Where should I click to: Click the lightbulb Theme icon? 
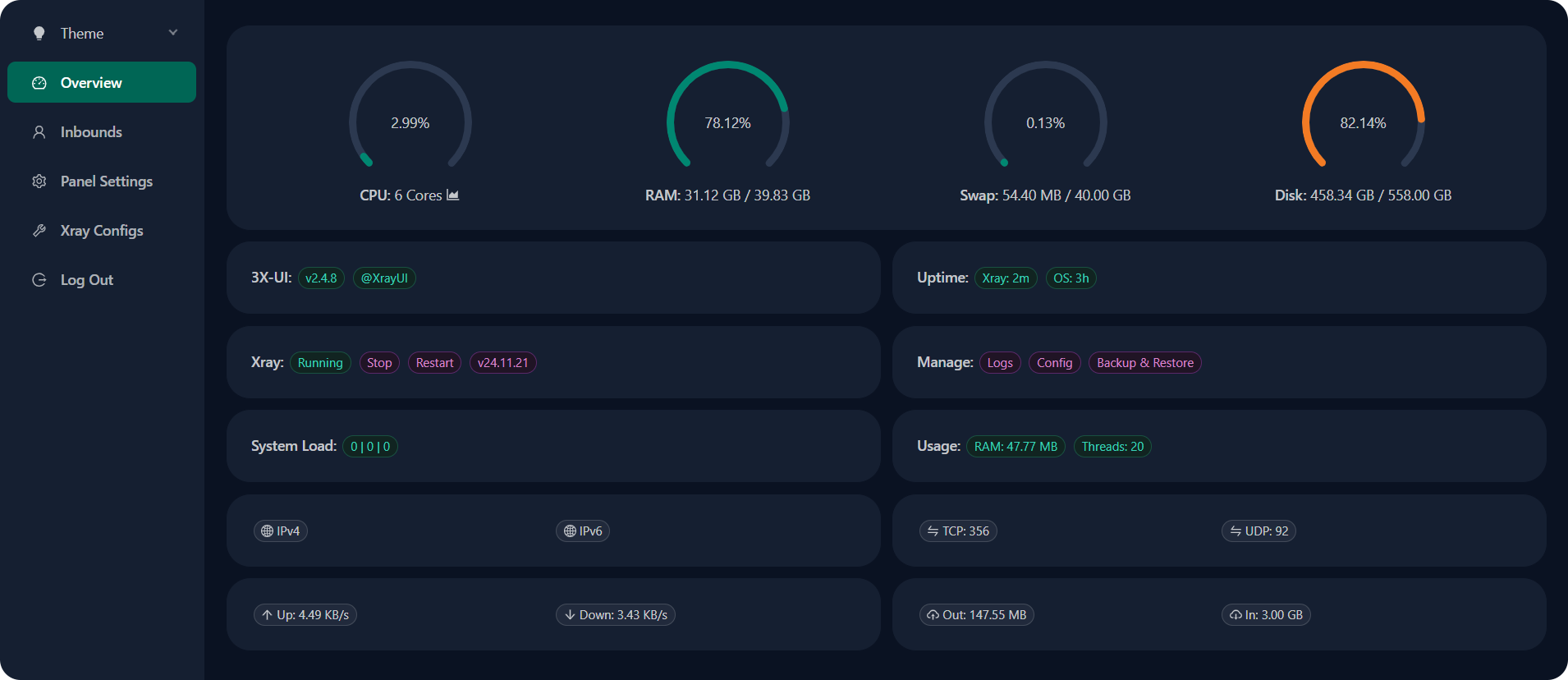(39, 34)
